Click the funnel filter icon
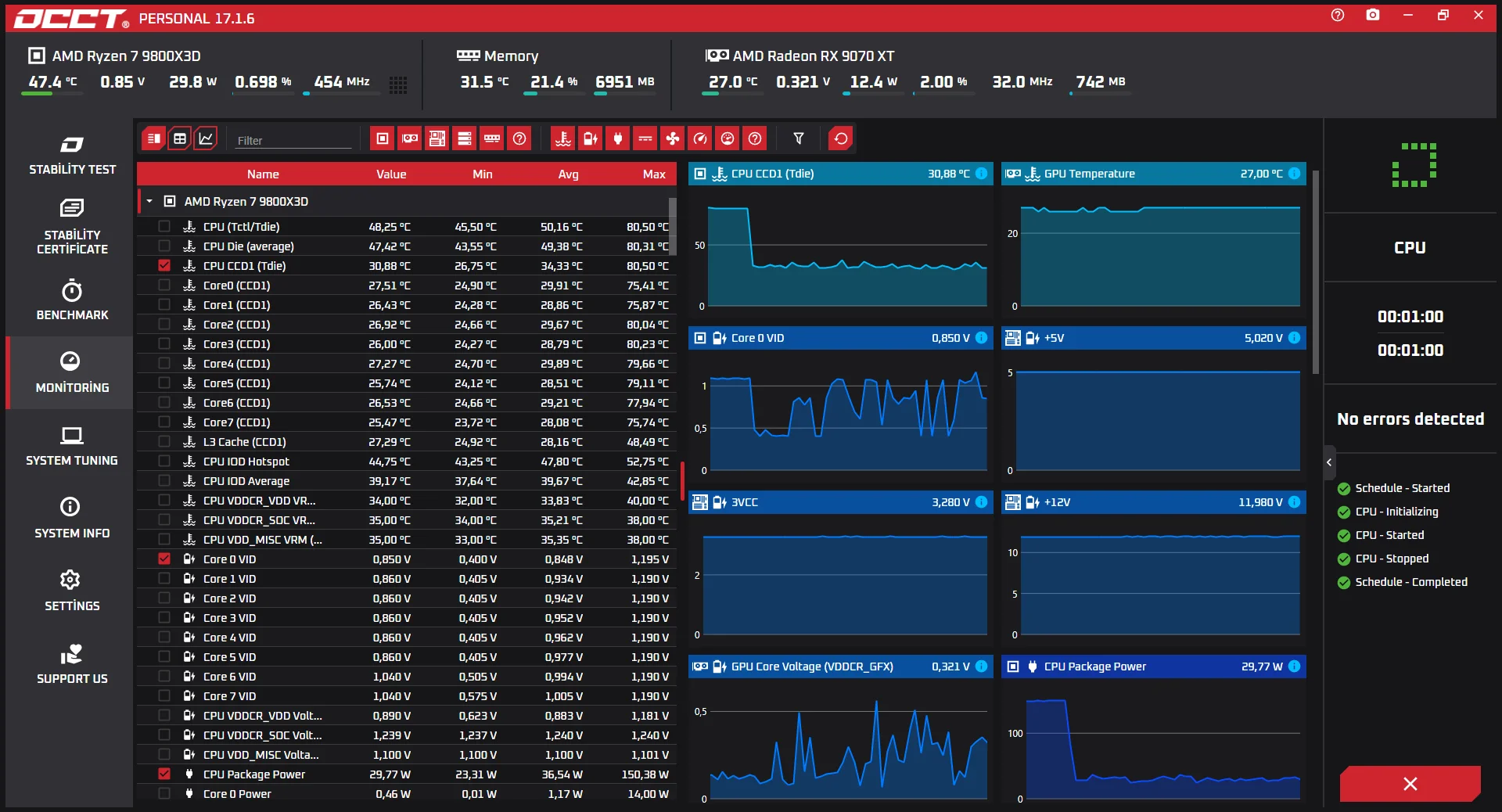This screenshot has height=812, width=1502. pyautogui.click(x=799, y=138)
